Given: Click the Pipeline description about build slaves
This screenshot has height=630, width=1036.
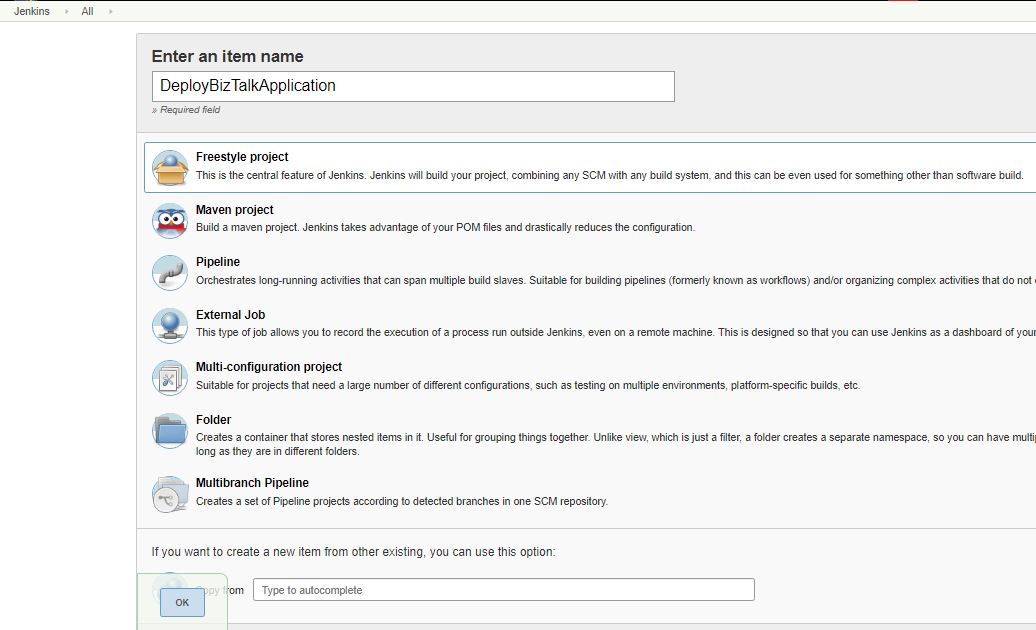Looking at the screenshot, I should point(616,280).
